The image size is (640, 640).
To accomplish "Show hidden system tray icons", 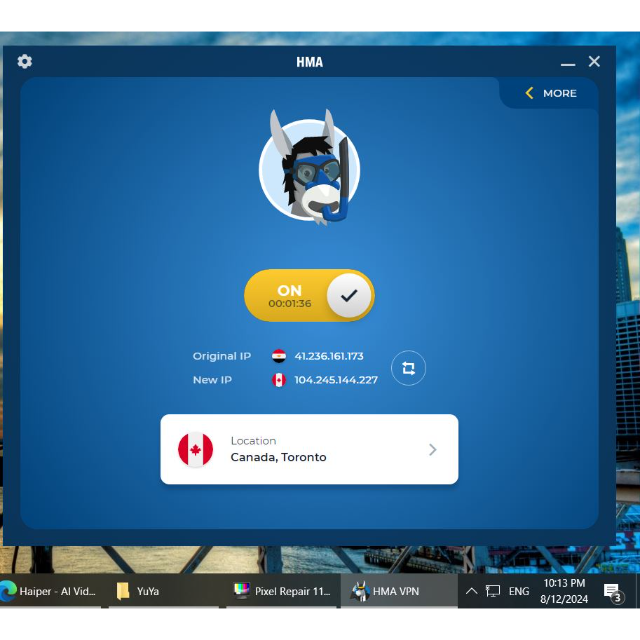I will 471,591.
